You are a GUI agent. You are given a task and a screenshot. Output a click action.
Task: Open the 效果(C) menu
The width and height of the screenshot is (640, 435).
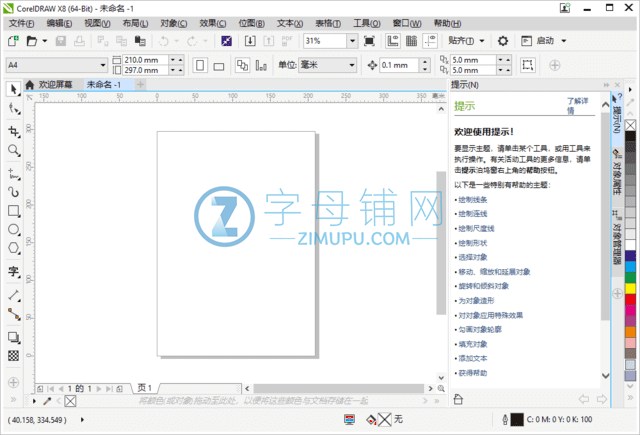[213, 24]
